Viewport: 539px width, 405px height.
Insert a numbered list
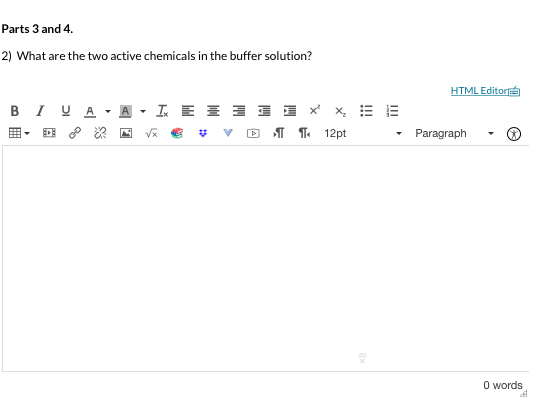coord(392,111)
